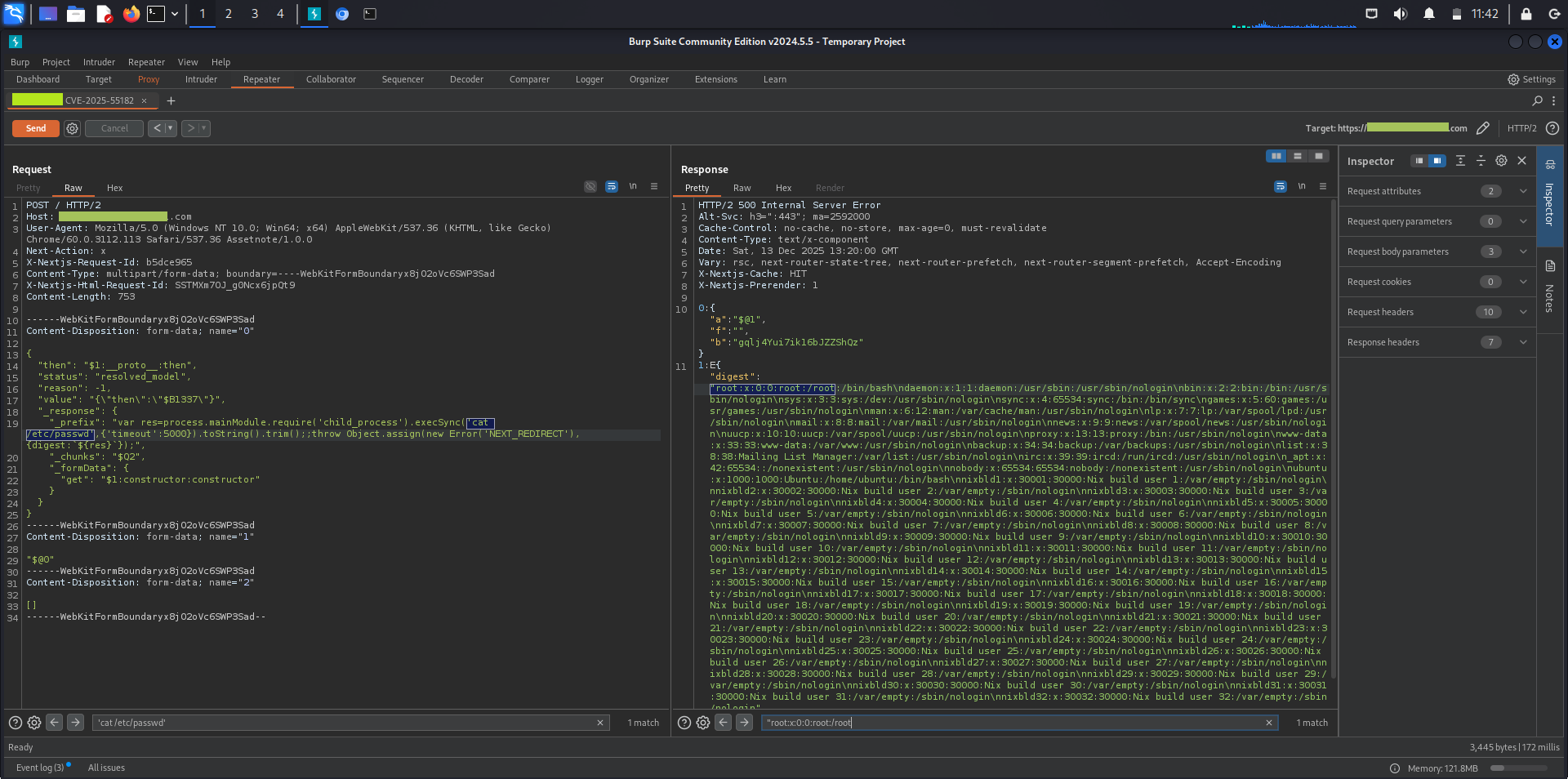Image resolution: width=1568 pixels, height=779 pixels.
Task: Select the word wrap icon in Request panel
Action: 612,186
